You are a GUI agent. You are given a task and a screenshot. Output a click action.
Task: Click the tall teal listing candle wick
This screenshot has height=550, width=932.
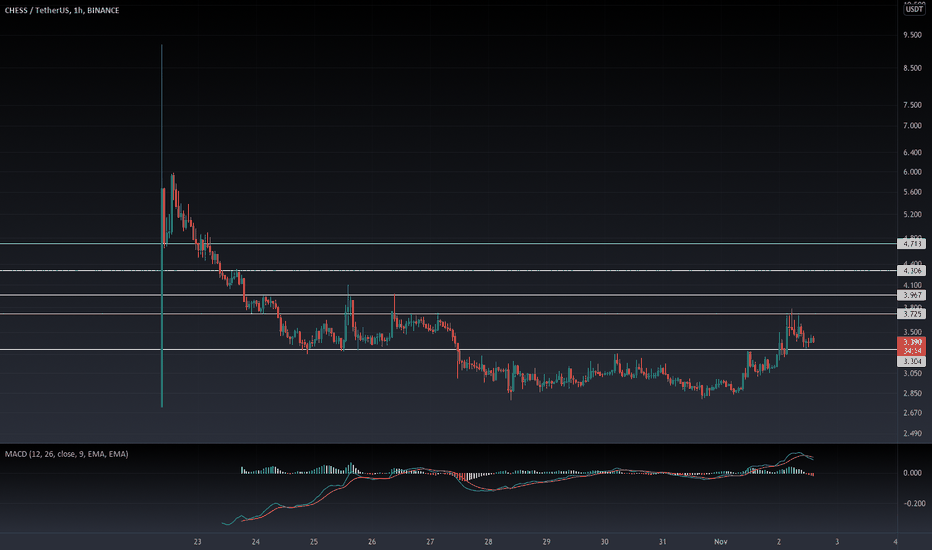tap(162, 226)
